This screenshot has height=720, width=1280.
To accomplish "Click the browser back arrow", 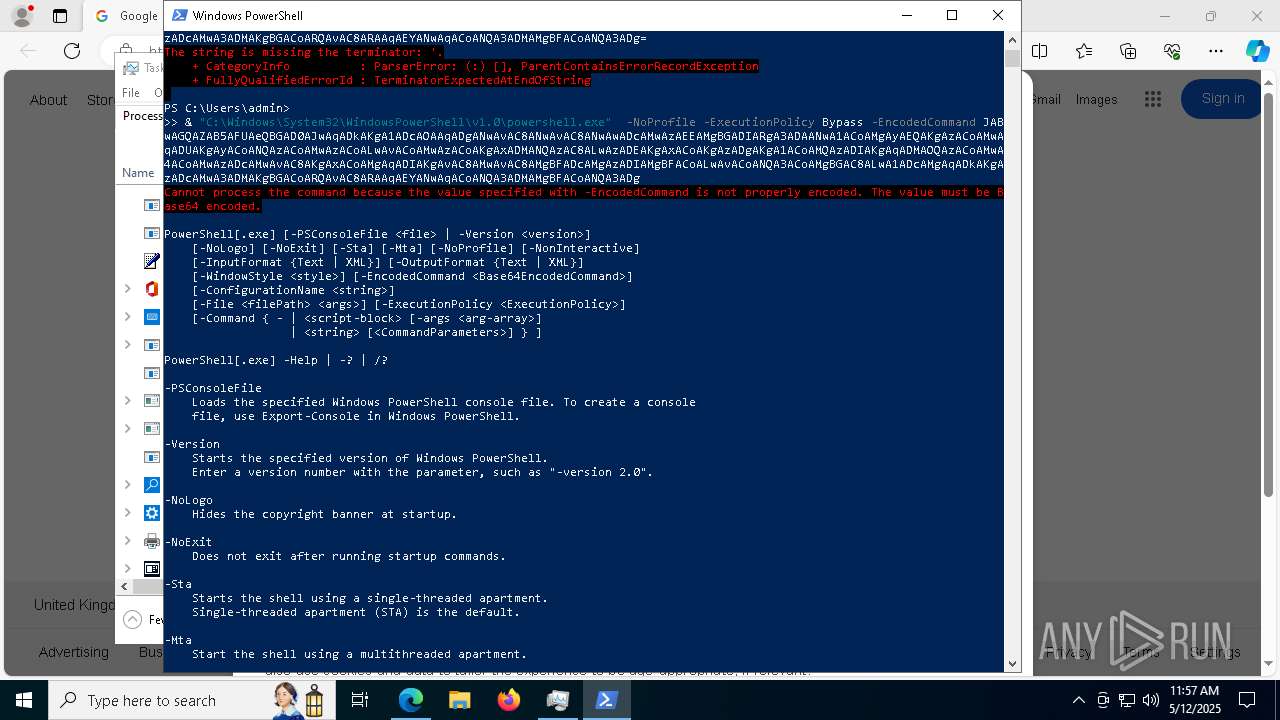I will pos(28,51).
